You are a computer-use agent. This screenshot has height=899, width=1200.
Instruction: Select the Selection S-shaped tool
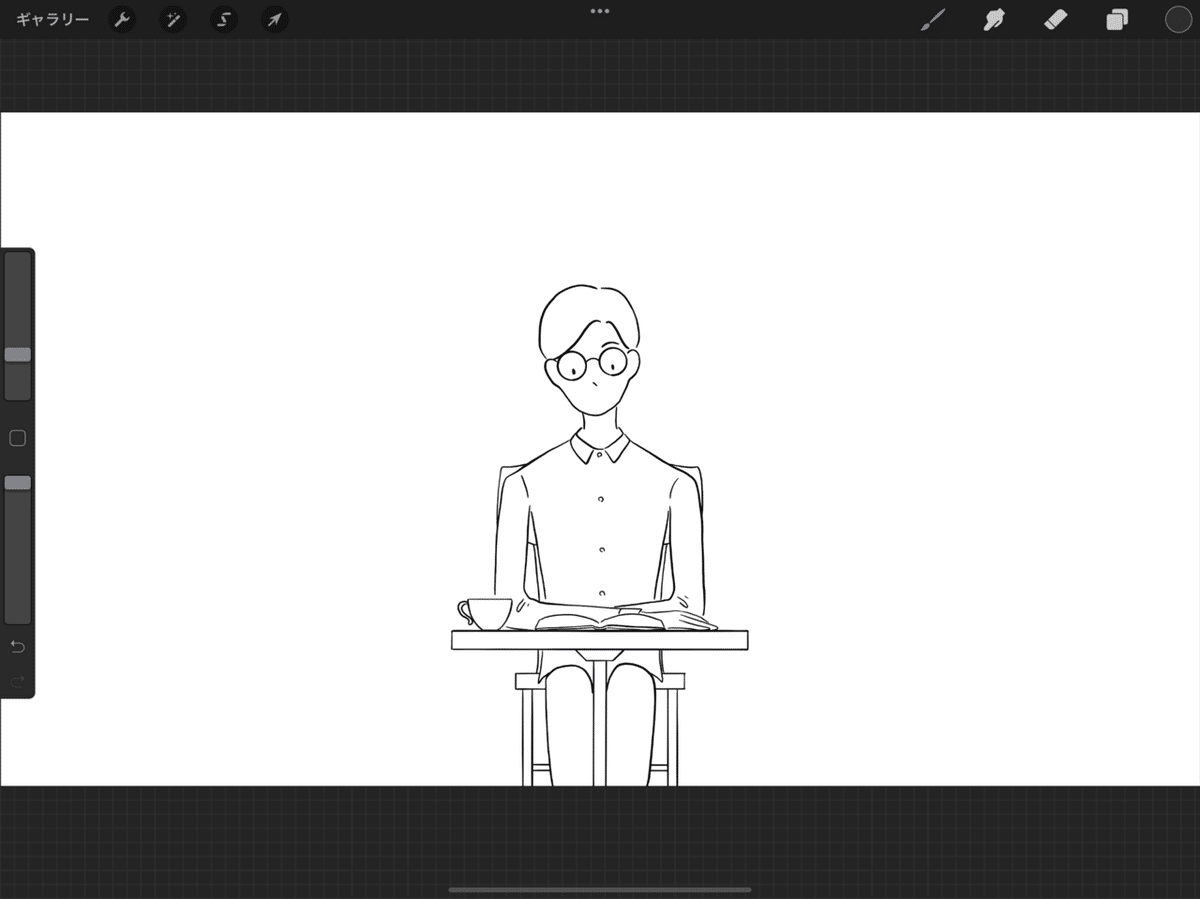(x=224, y=20)
